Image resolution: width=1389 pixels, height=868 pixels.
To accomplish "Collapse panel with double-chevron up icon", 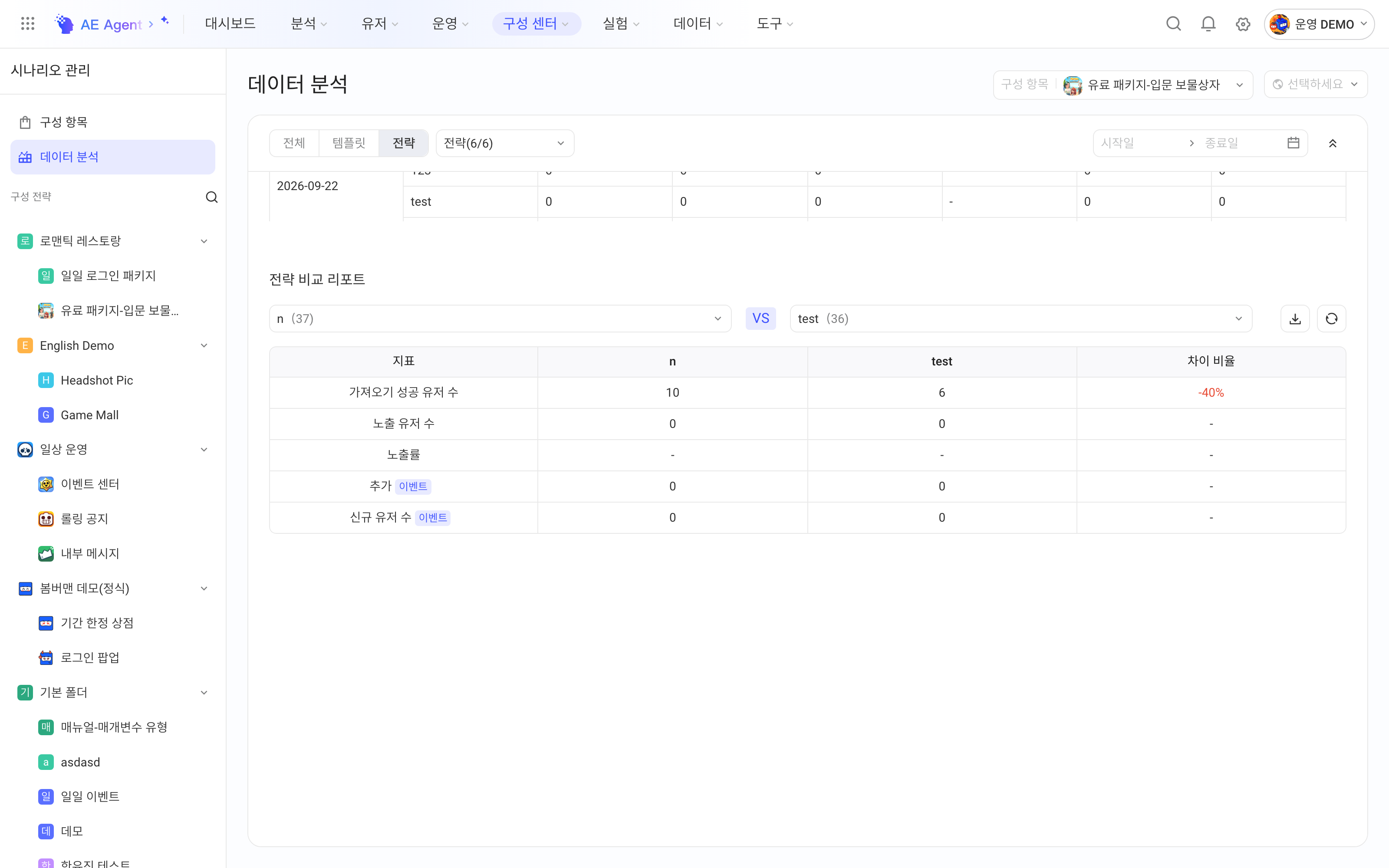I will [x=1333, y=143].
